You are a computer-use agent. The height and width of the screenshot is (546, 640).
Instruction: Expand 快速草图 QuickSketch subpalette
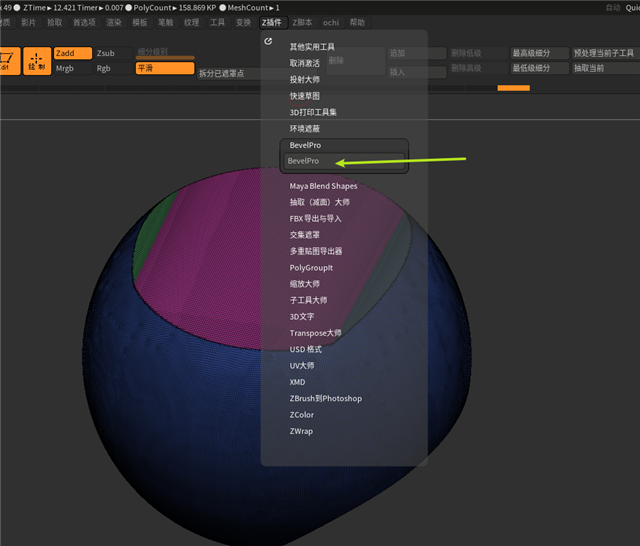pyautogui.click(x=304, y=96)
